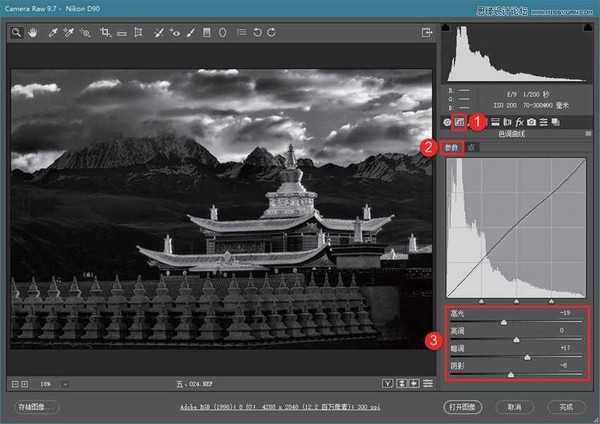
Task: Select the Adjustment Brush tool
Action: click(190, 33)
